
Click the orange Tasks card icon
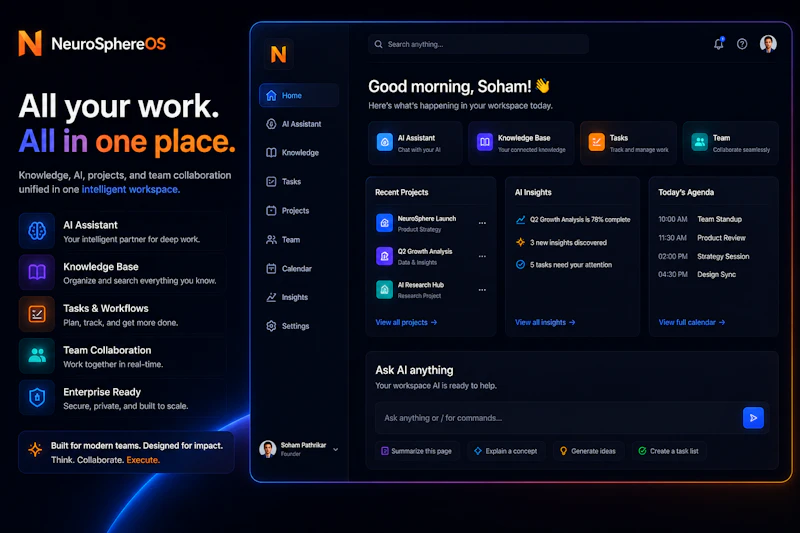click(596, 142)
